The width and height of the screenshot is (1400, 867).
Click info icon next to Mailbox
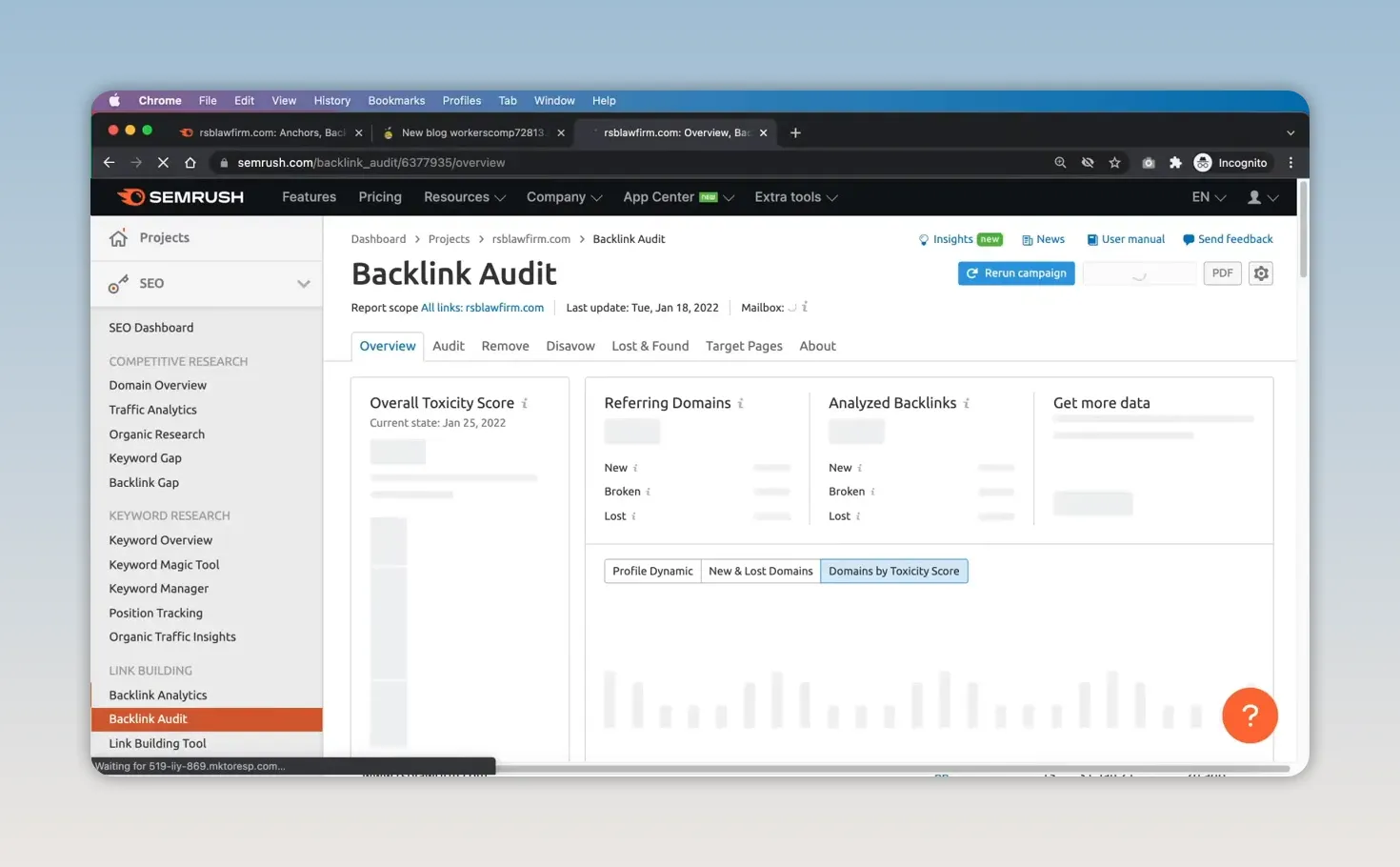pos(805,307)
